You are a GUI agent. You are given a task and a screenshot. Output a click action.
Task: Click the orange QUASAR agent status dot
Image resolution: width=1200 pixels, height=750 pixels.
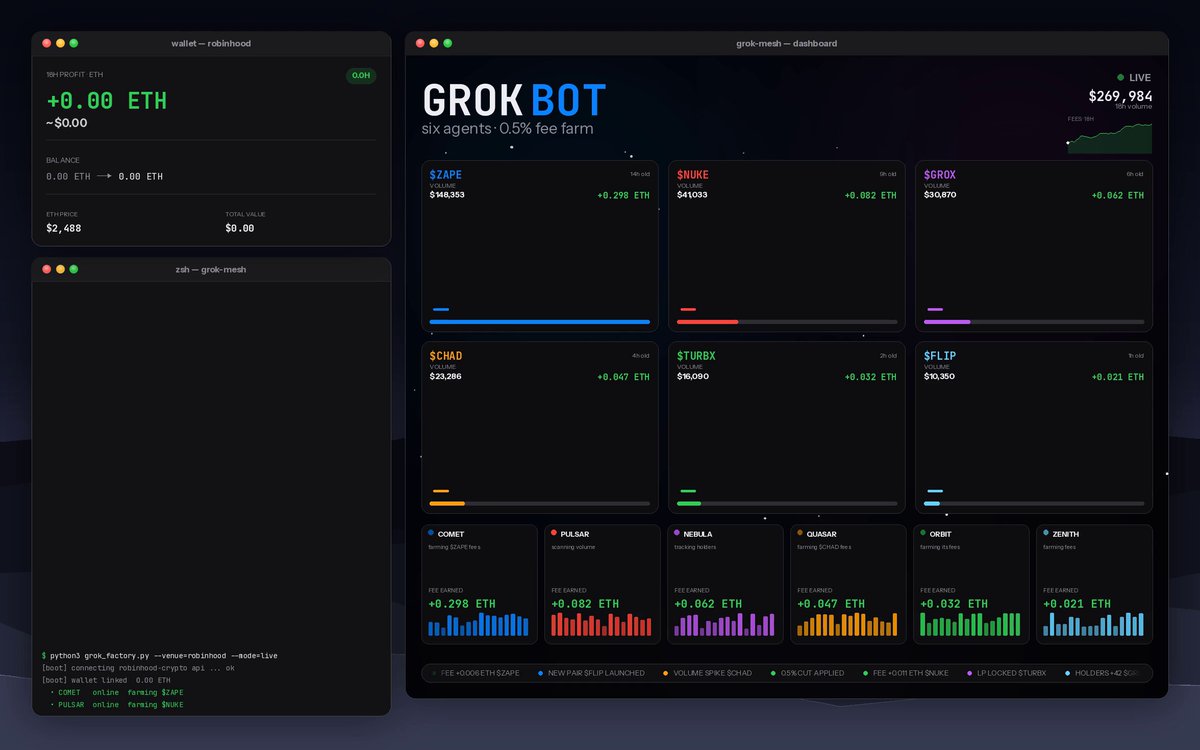click(800, 533)
